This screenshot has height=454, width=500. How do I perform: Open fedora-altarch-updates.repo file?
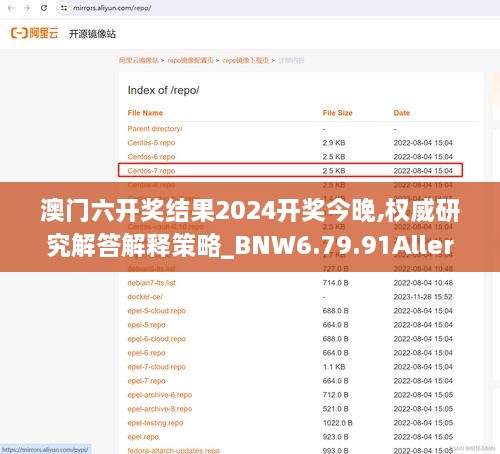click(173, 450)
